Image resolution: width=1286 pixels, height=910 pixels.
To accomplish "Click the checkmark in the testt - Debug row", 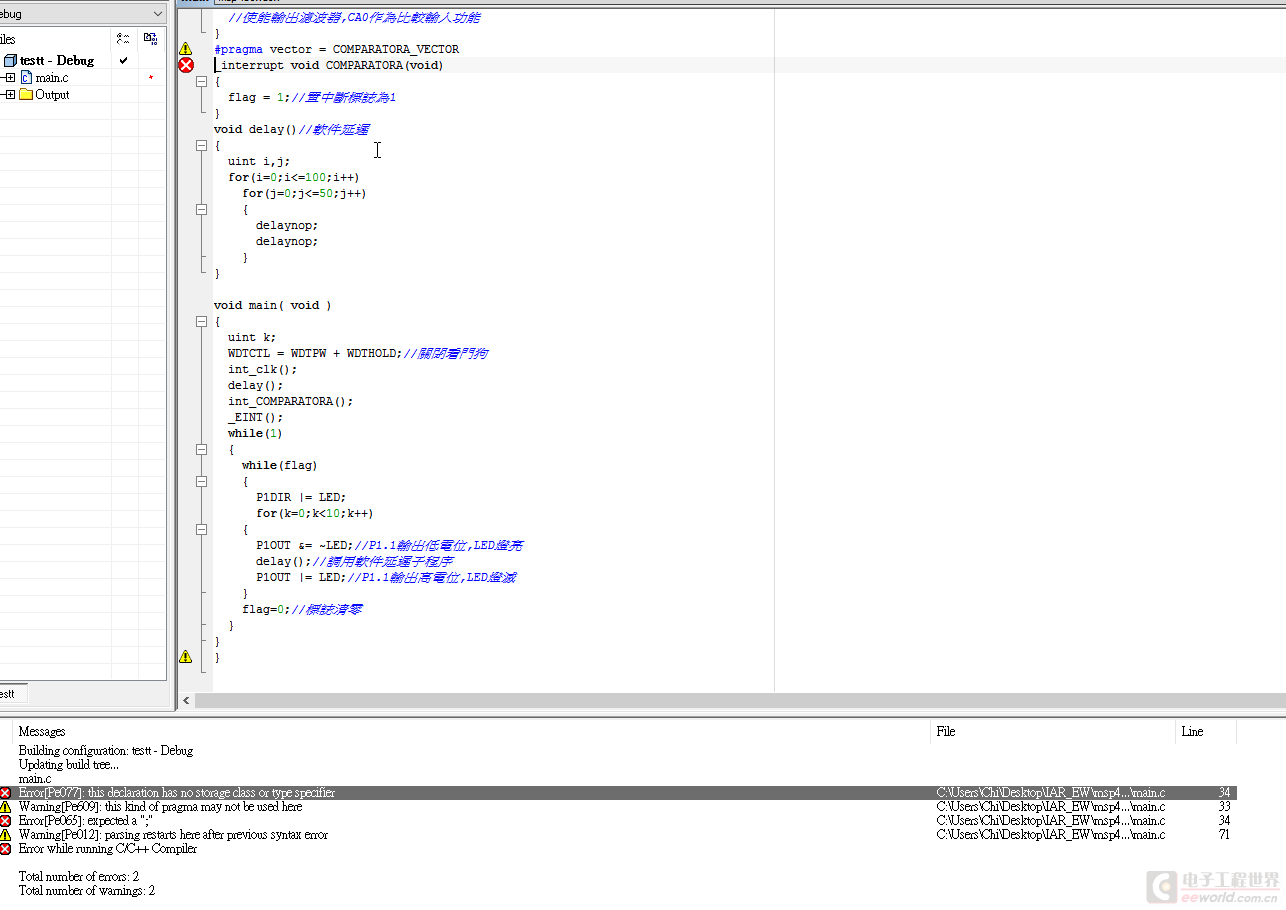I will coord(123,61).
